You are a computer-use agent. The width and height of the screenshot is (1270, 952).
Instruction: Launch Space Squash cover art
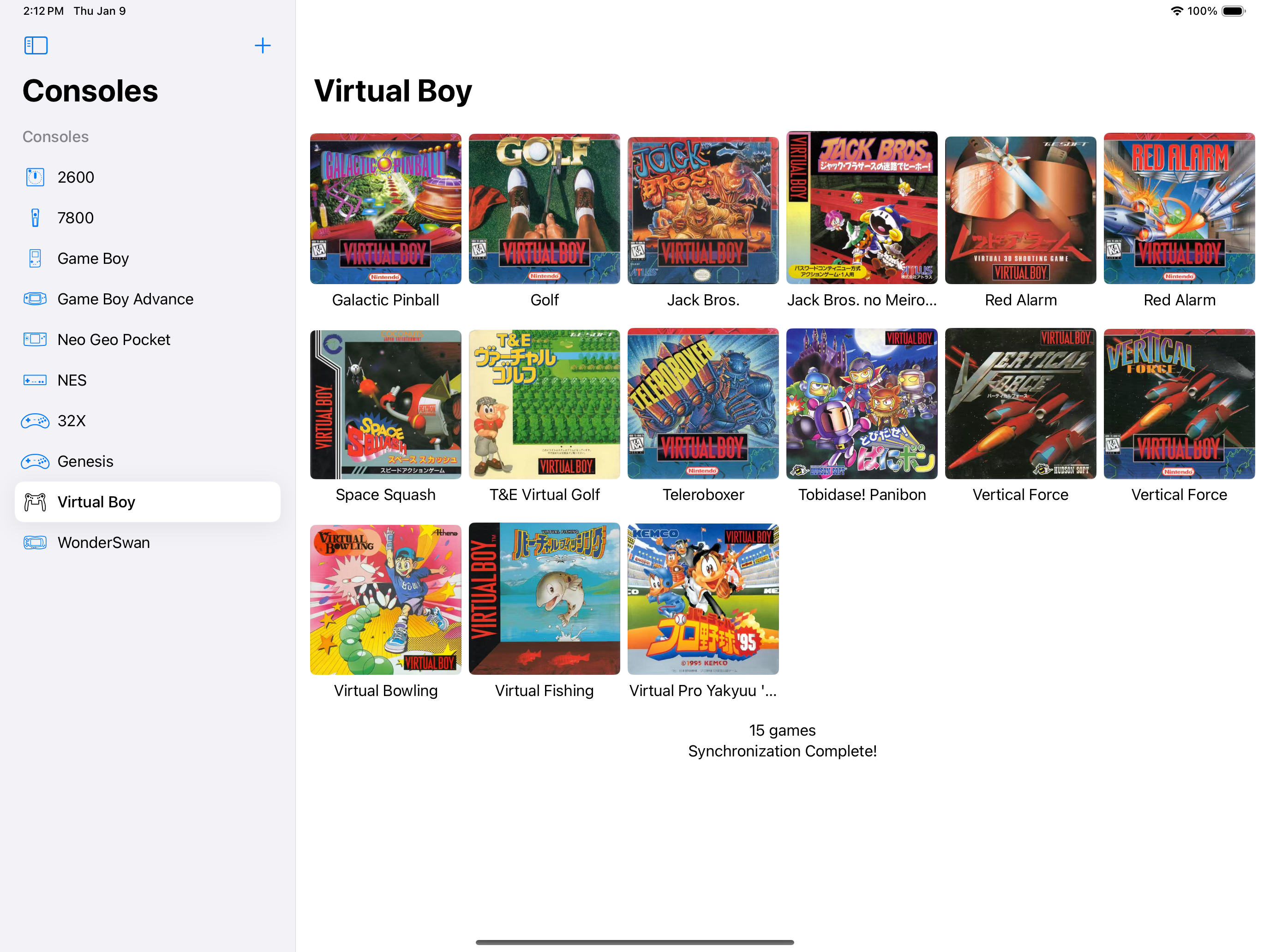coord(386,405)
